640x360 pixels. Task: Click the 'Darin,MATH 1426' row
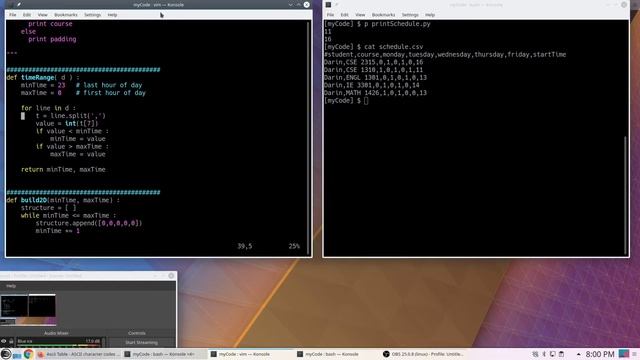coord(376,93)
